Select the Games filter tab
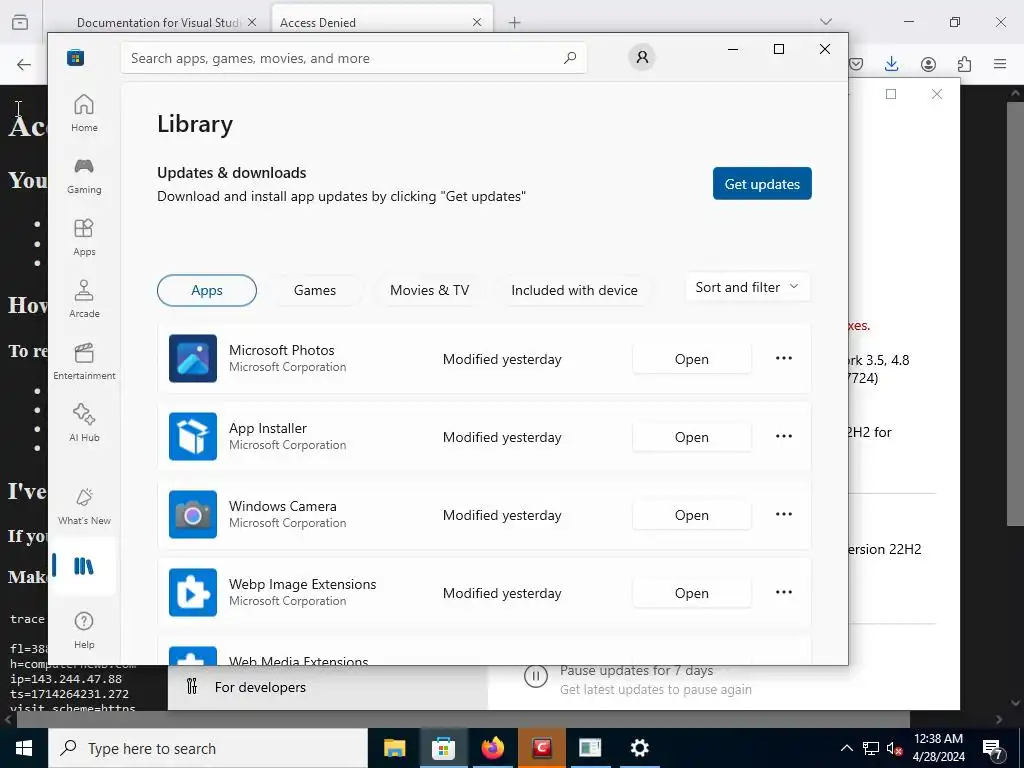Screen dimensions: 1024x768 pos(315,291)
